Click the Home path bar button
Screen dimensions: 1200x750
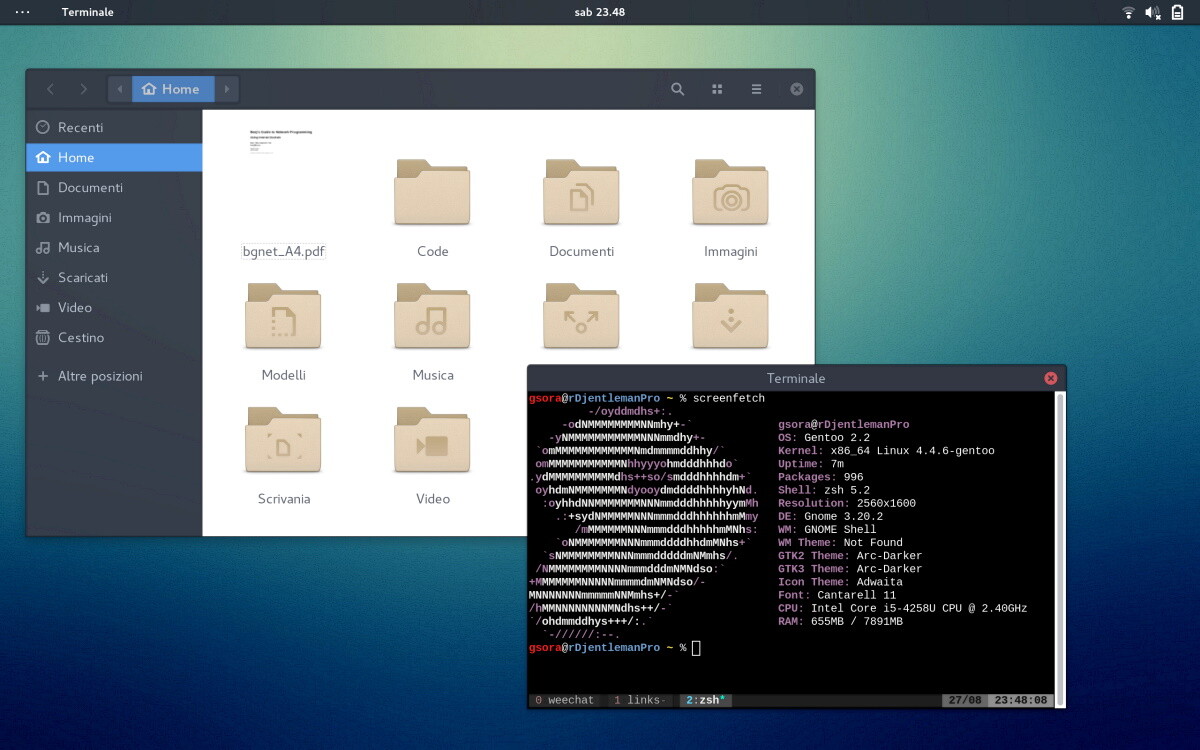pyautogui.click(x=172, y=89)
